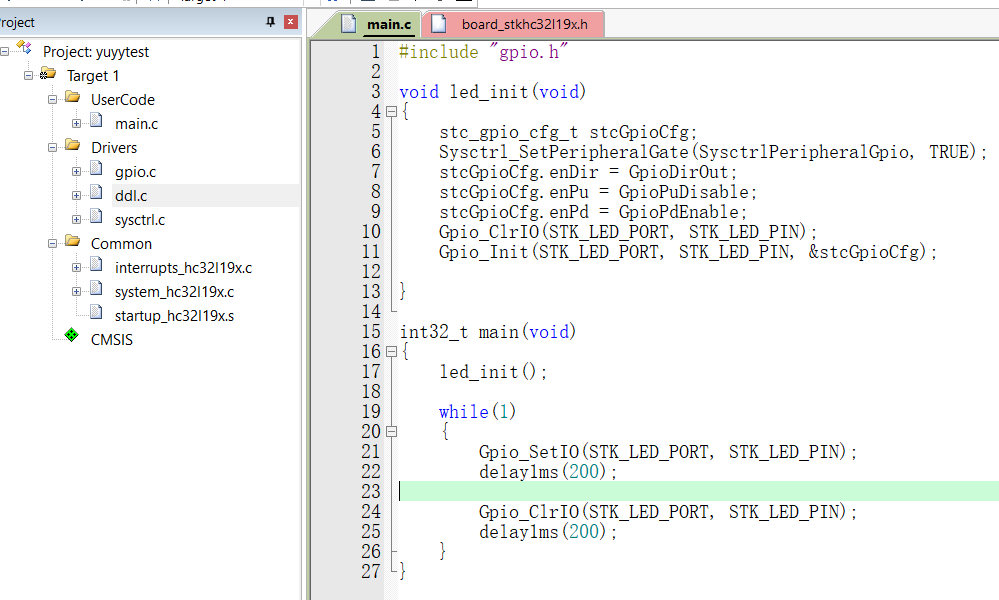Expand the gpio.c file node
Viewport: 999px width, 600px height.
[x=76, y=171]
